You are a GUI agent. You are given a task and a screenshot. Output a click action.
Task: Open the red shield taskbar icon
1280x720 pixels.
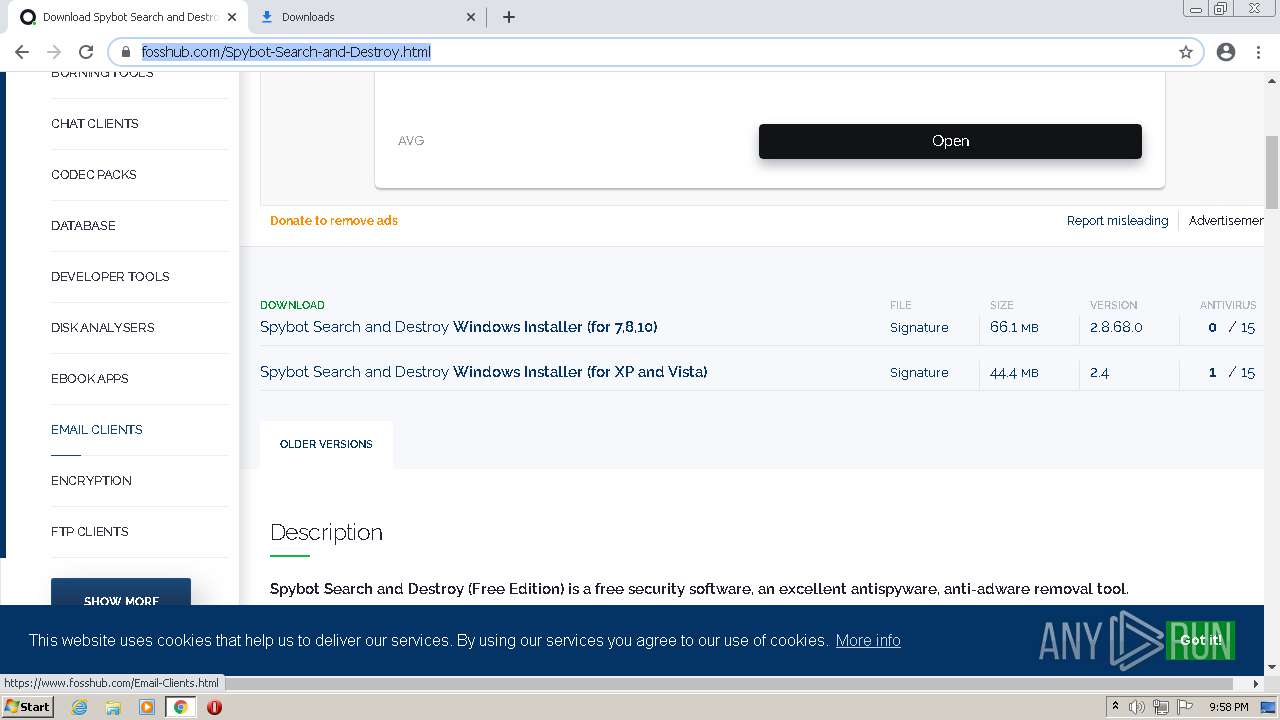pos(214,707)
